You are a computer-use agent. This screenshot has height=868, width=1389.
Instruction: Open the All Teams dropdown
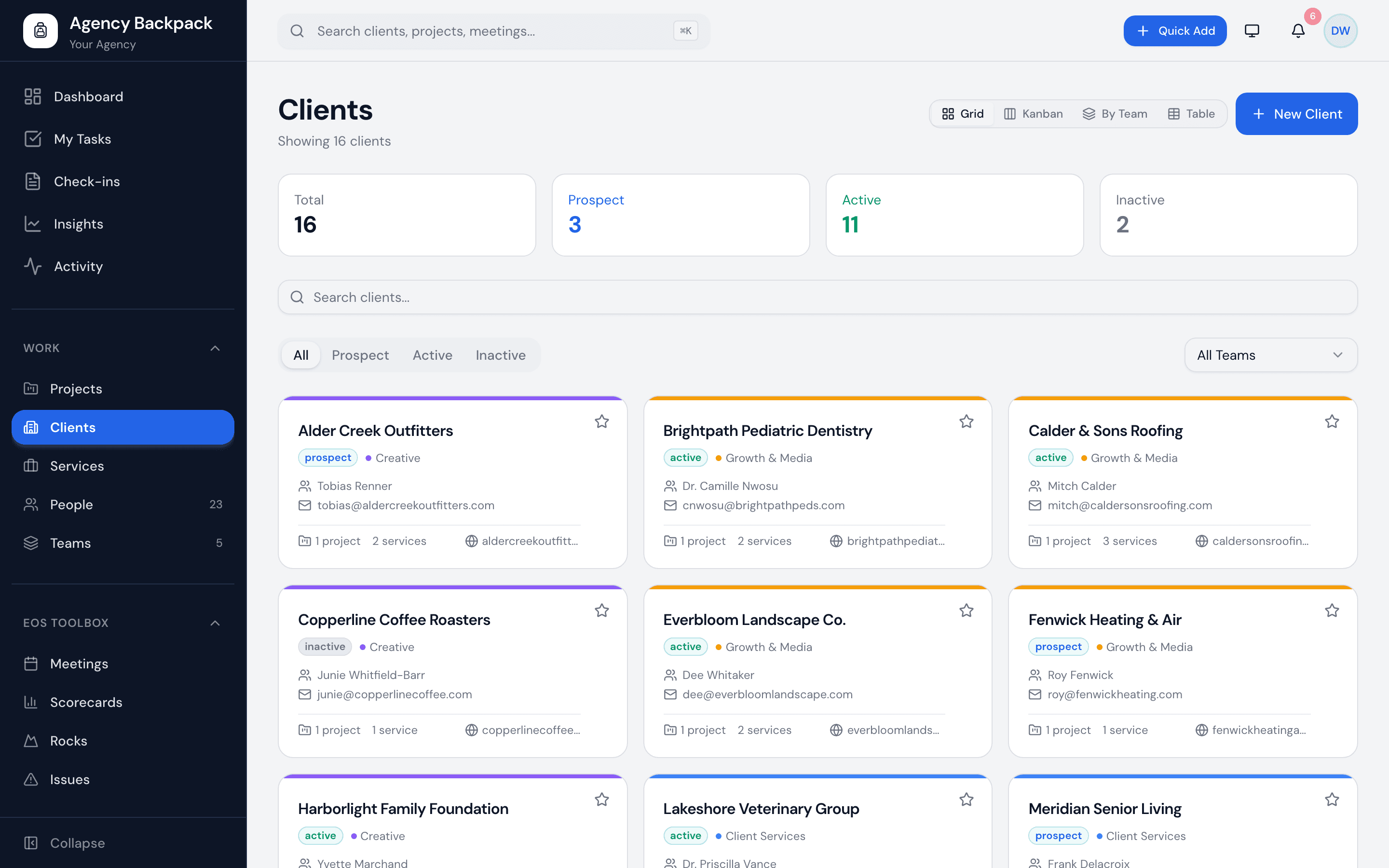(x=1271, y=355)
